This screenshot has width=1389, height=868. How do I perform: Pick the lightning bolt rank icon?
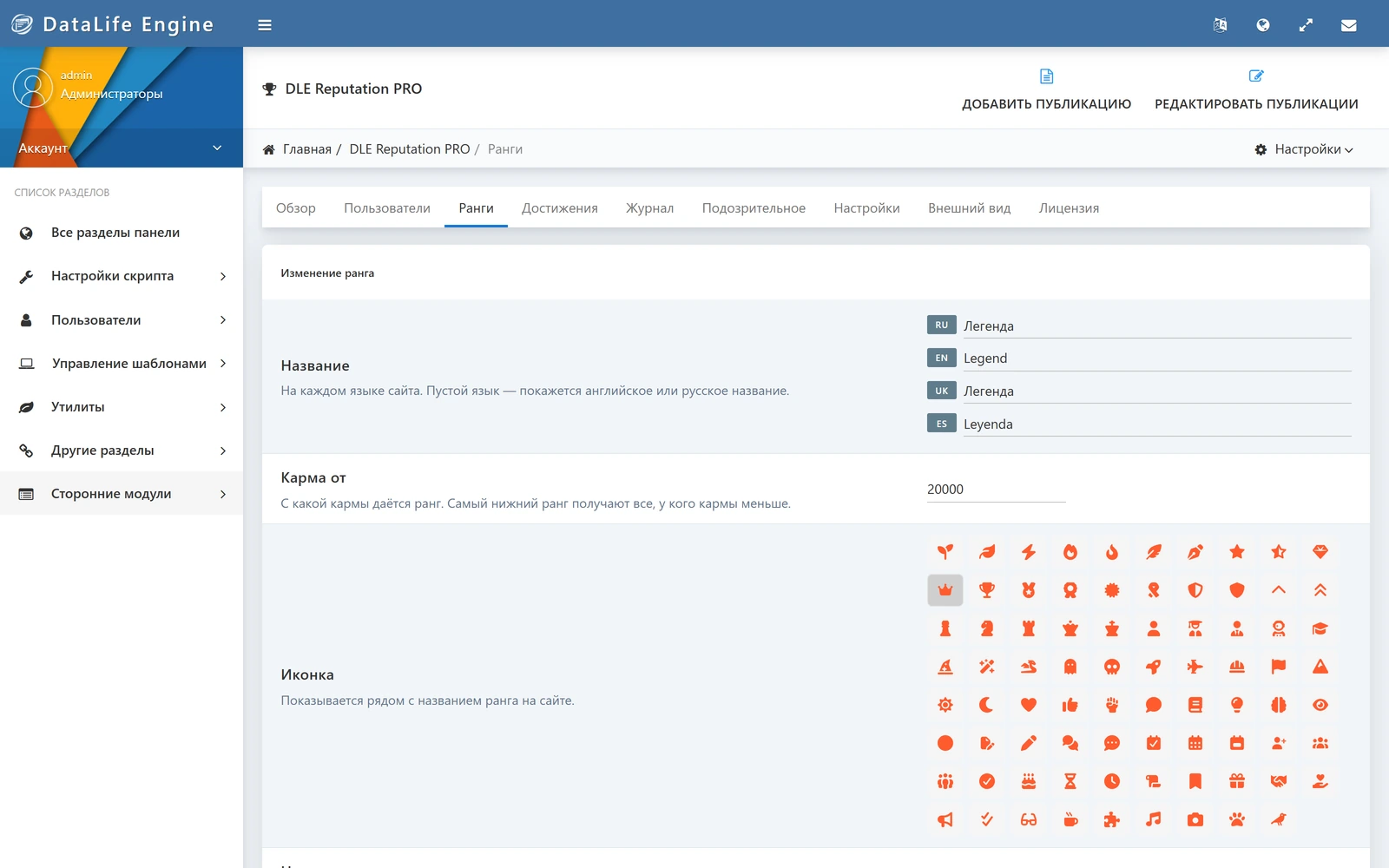coord(1029,552)
